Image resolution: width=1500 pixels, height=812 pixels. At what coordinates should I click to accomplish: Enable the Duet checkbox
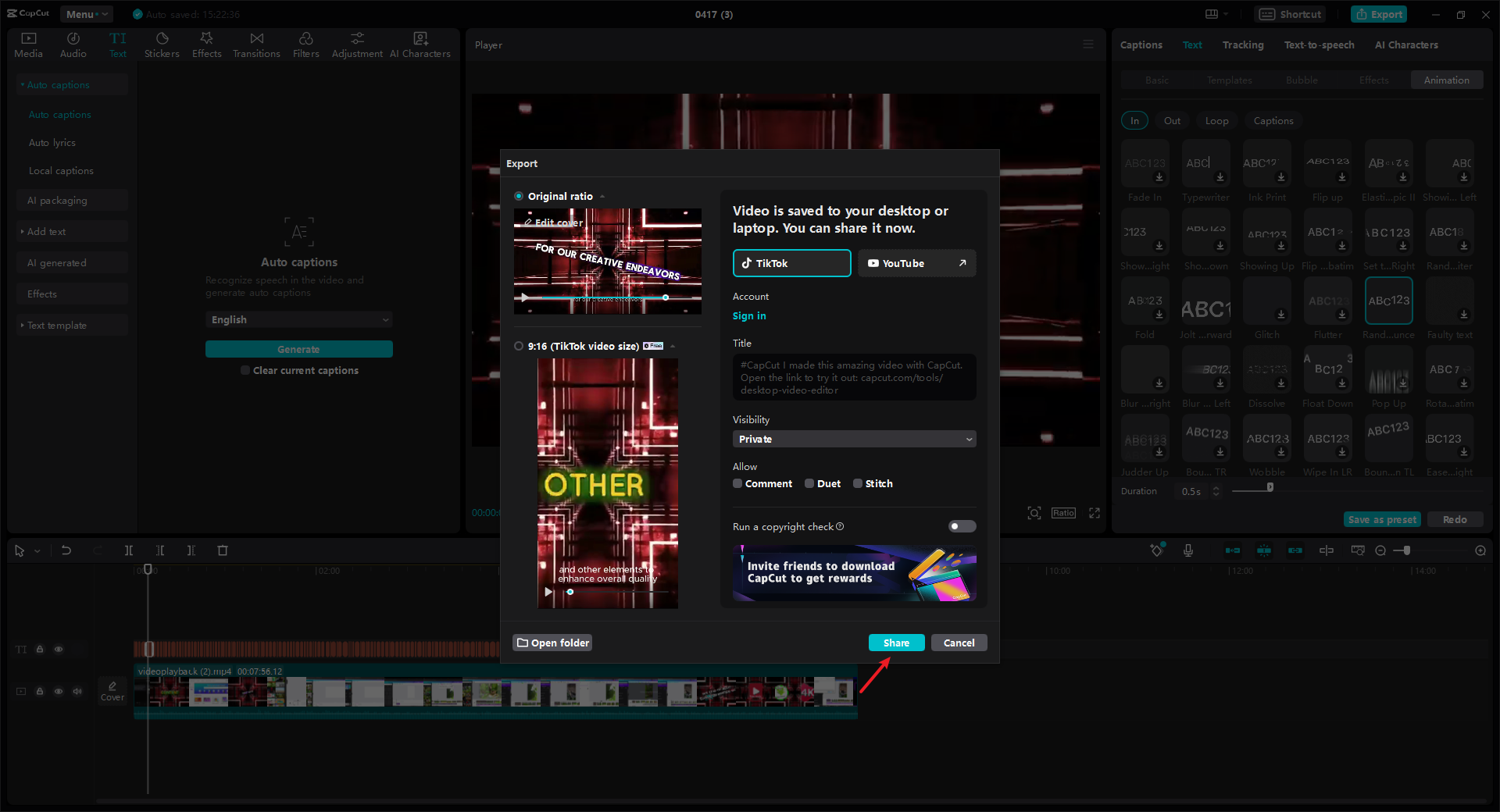(x=809, y=483)
